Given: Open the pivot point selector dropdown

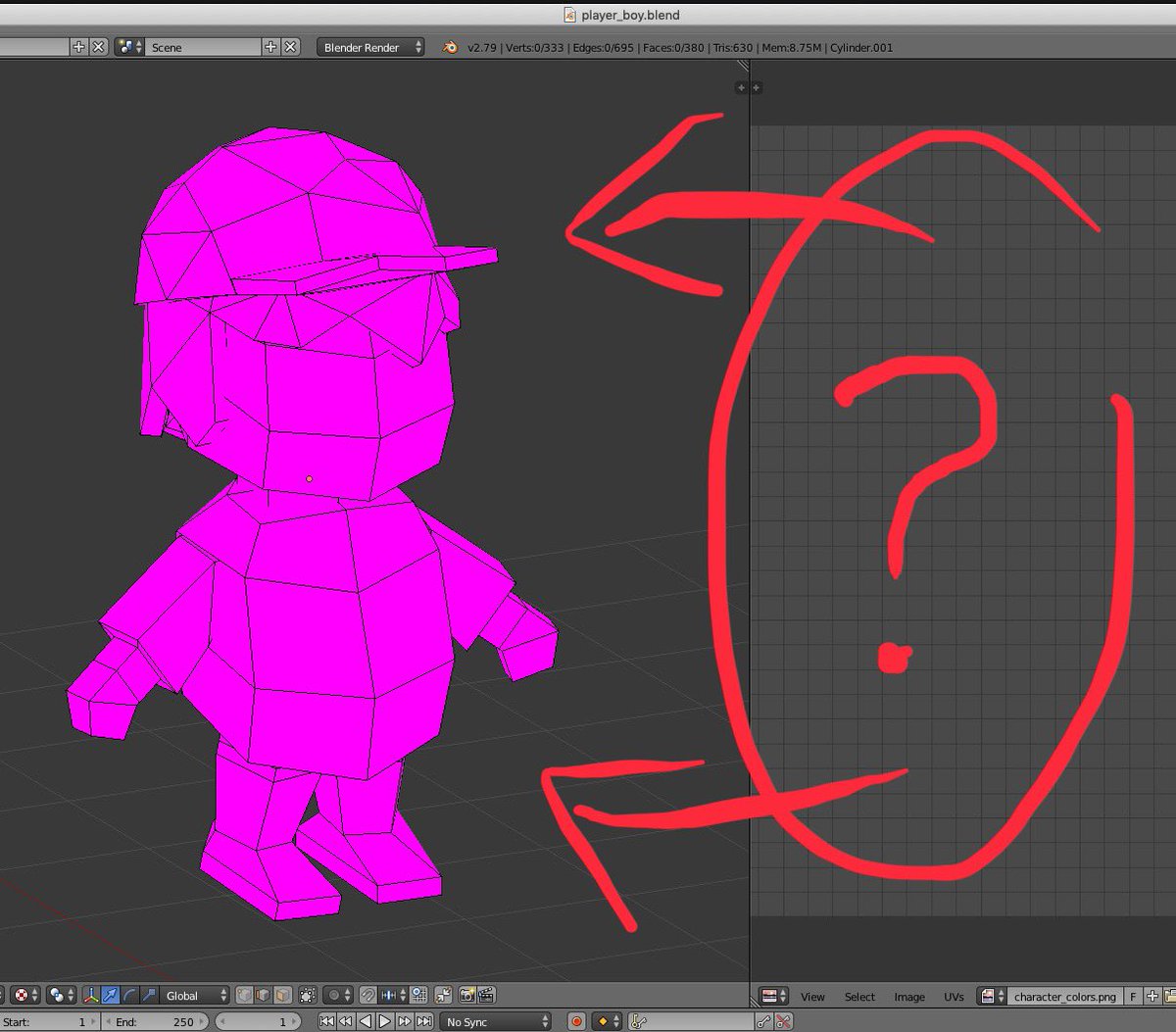Looking at the screenshot, I should point(61,995).
